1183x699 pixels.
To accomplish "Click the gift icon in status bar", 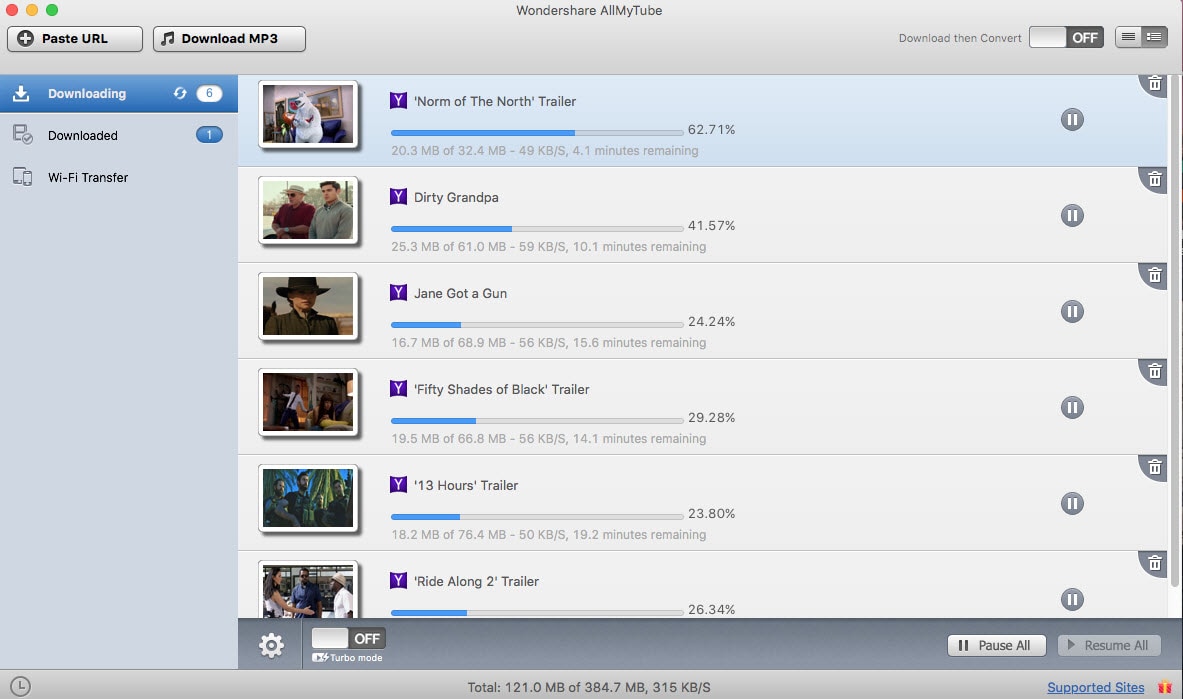I will 1165,687.
